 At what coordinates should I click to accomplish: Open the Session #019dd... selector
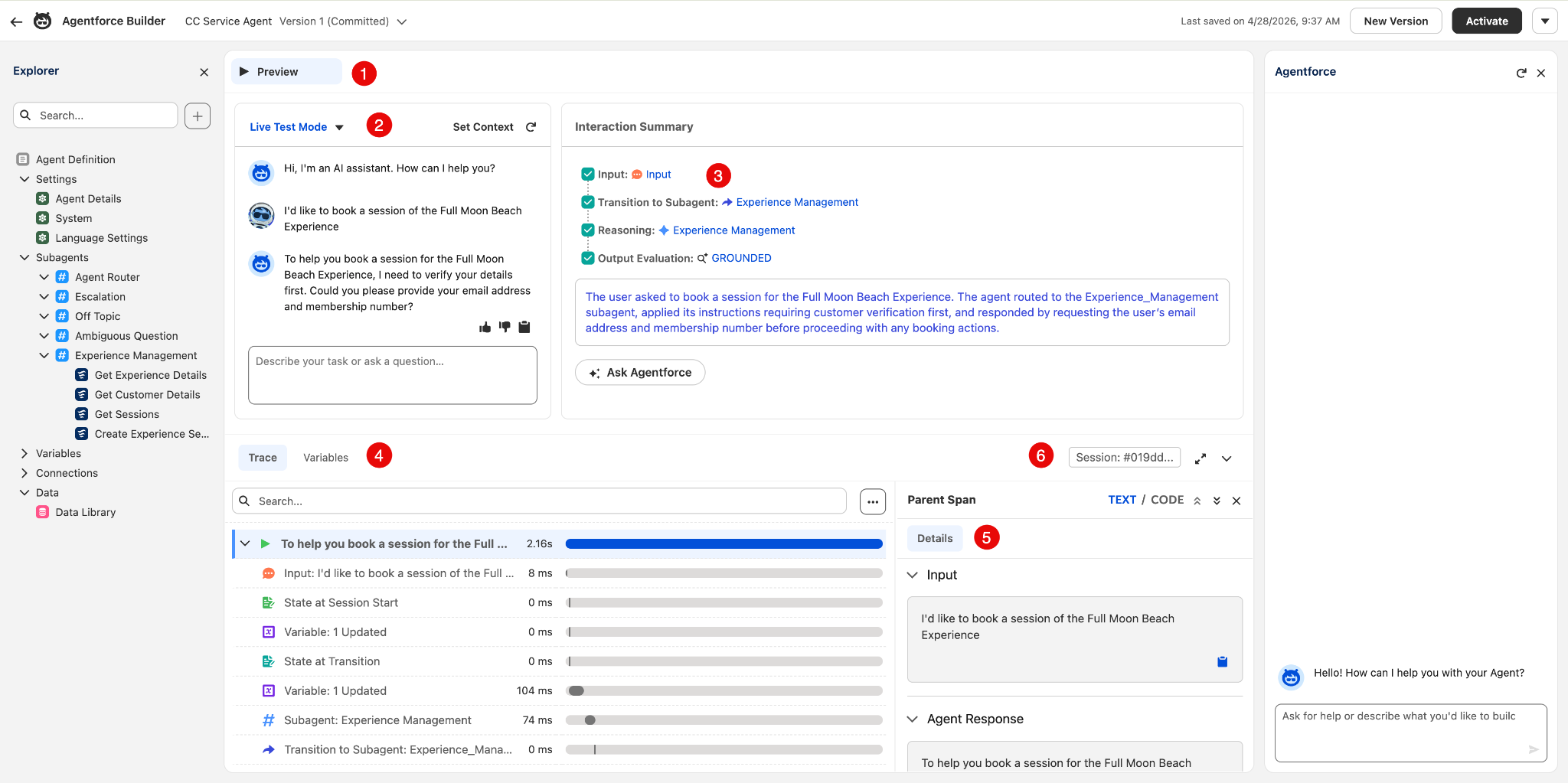coord(1124,458)
